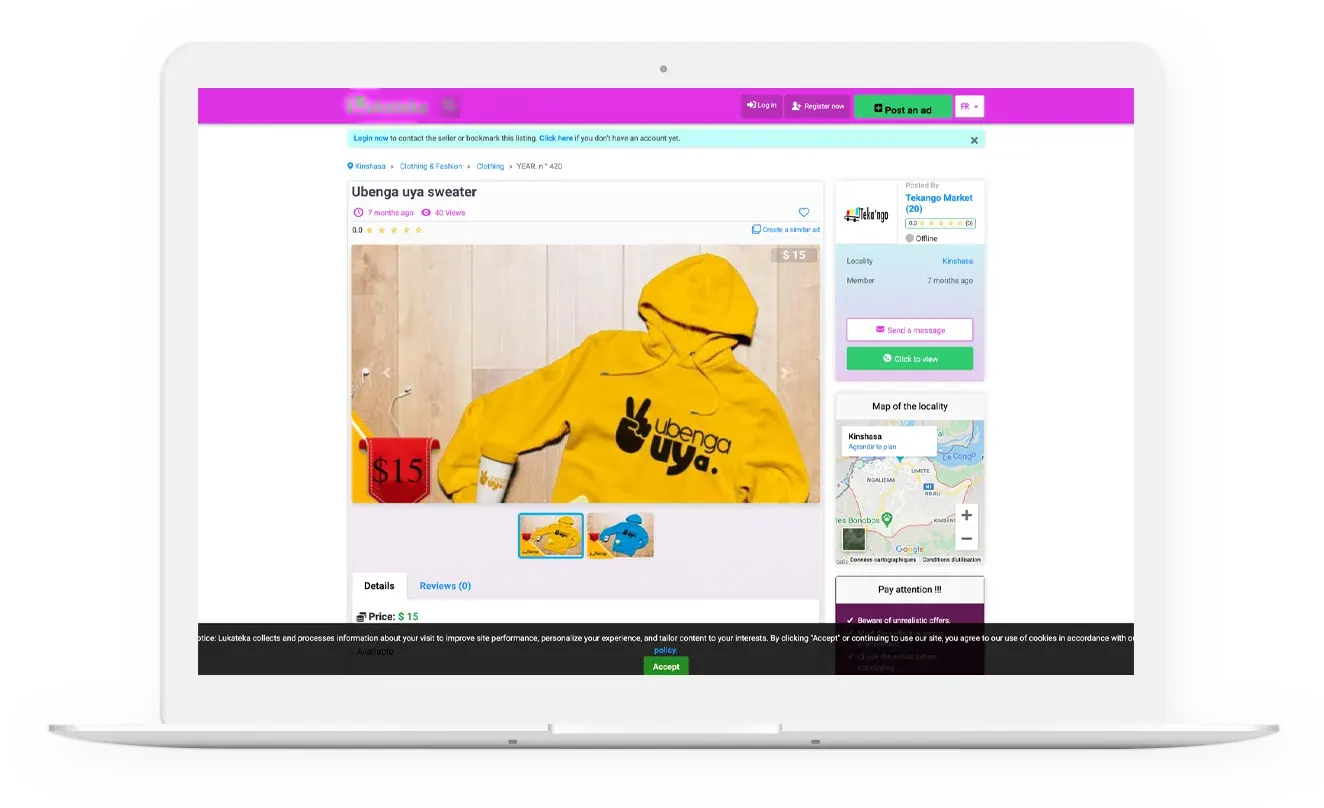Click the fifth rating star under the title
The image size is (1324, 808).
pyautogui.click(x=418, y=230)
